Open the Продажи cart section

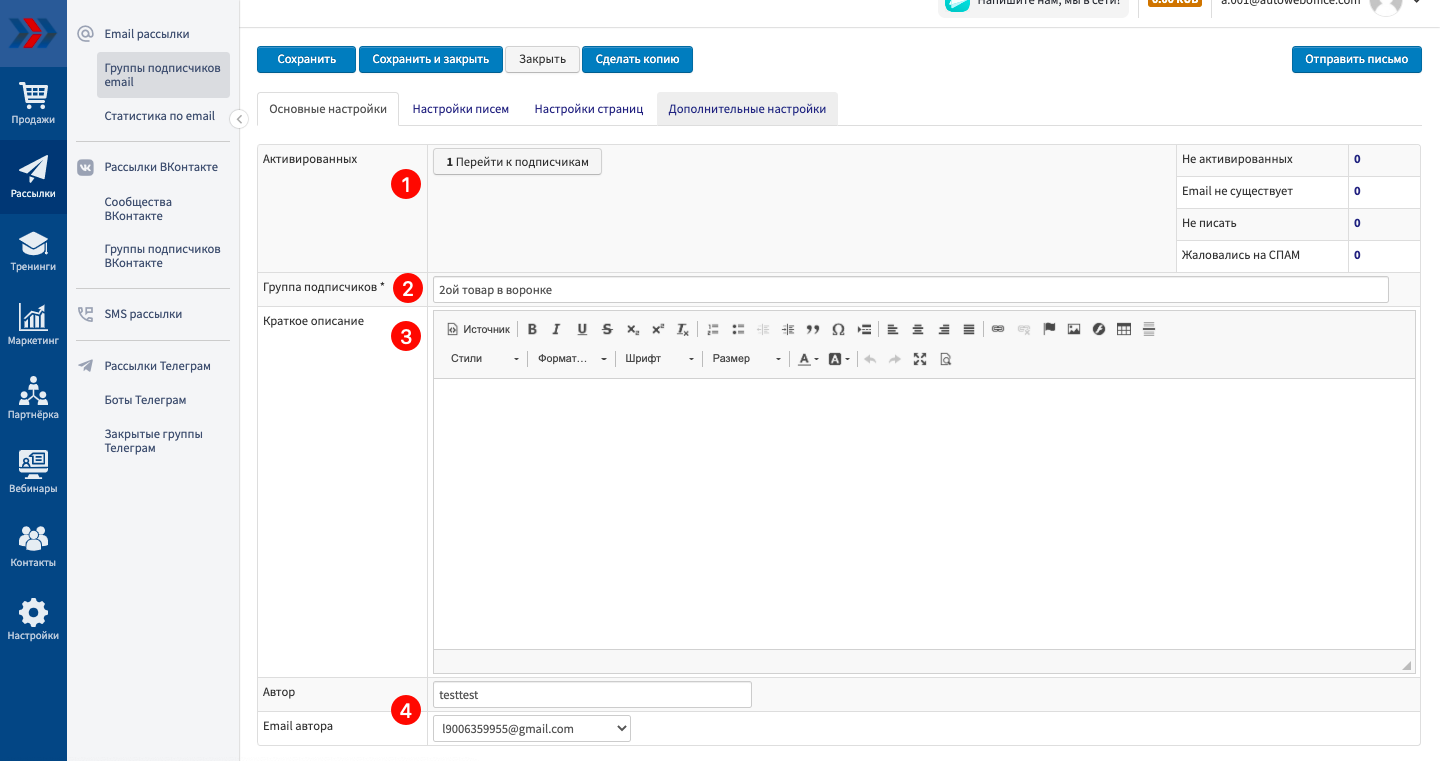[x=33, y=103]
